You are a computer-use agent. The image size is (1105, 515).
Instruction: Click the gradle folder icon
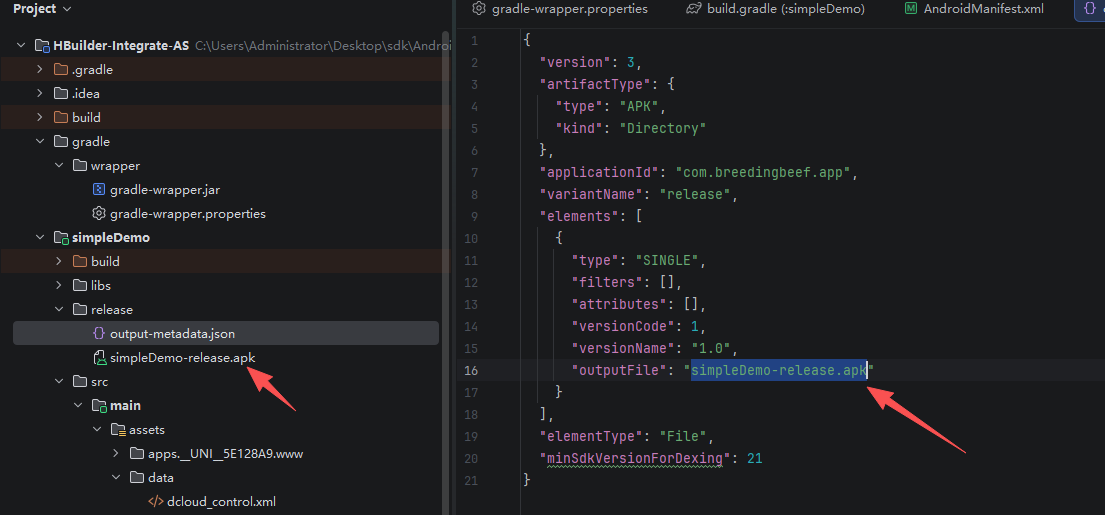pyautogui.click(x=61, y=142)
